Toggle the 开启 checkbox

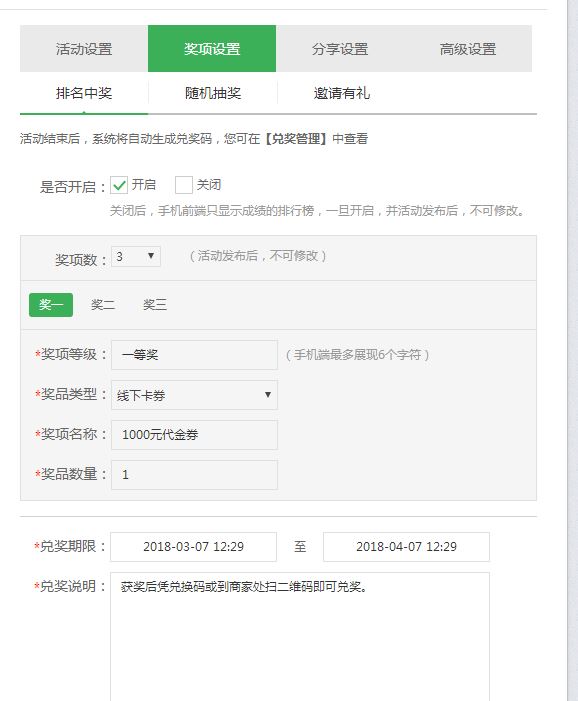point(119,185)
